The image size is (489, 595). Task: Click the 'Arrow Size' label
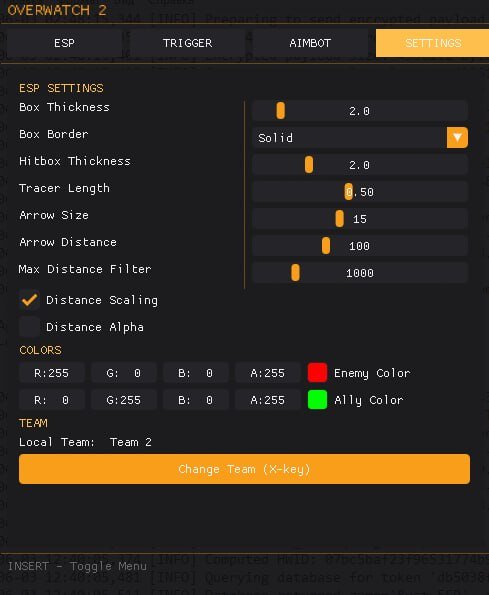click(53, 215)
